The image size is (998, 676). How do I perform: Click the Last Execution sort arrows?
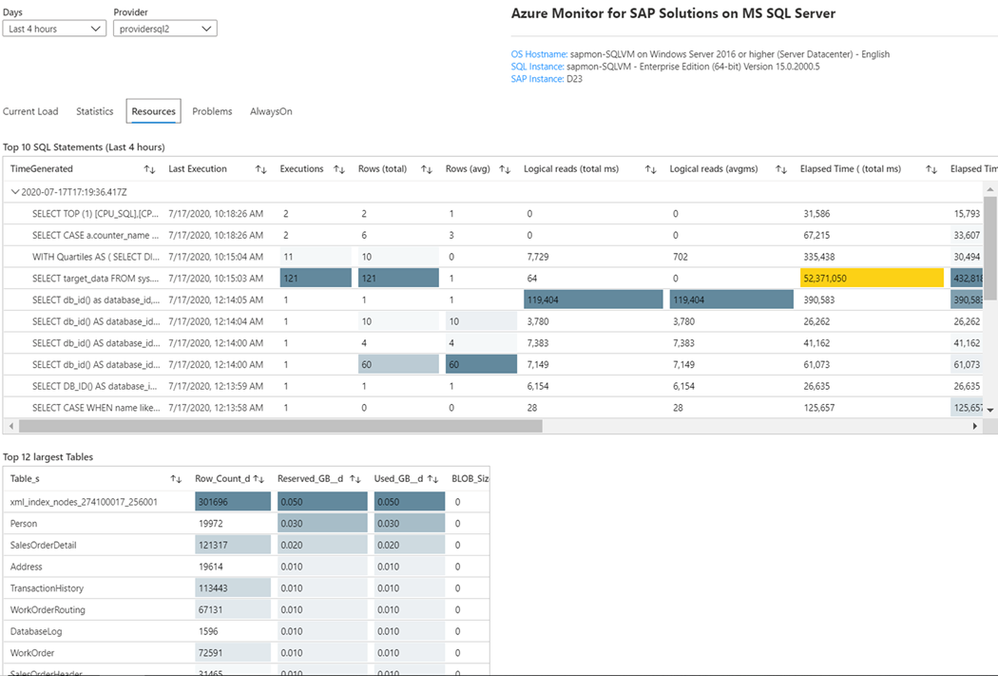coord(260,170)
